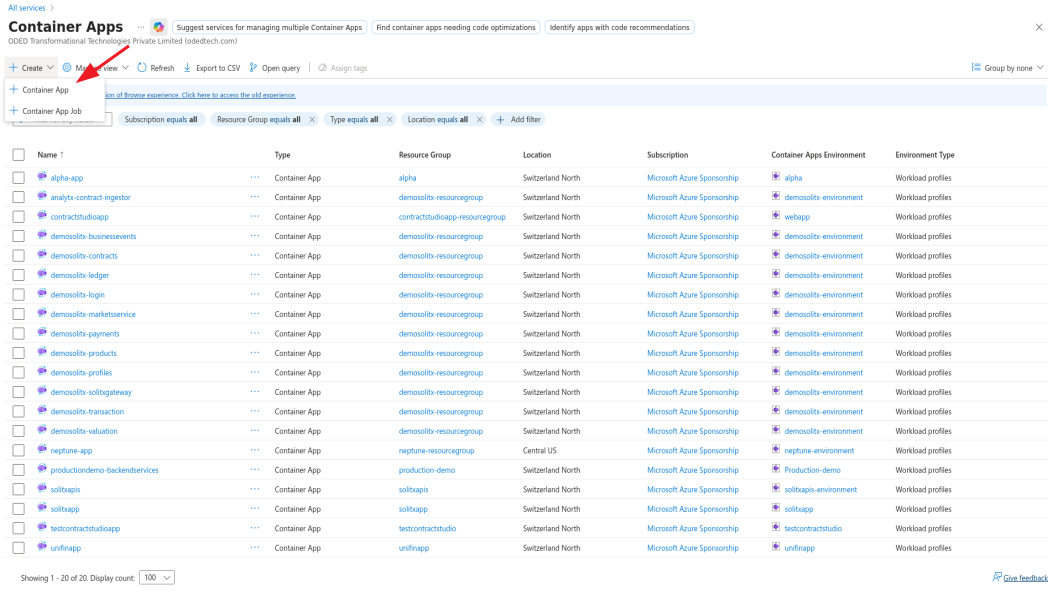Tick the checkbox for demosolitx-ledger
Viewport: 1058px width, 595px height.
(18, 275)
